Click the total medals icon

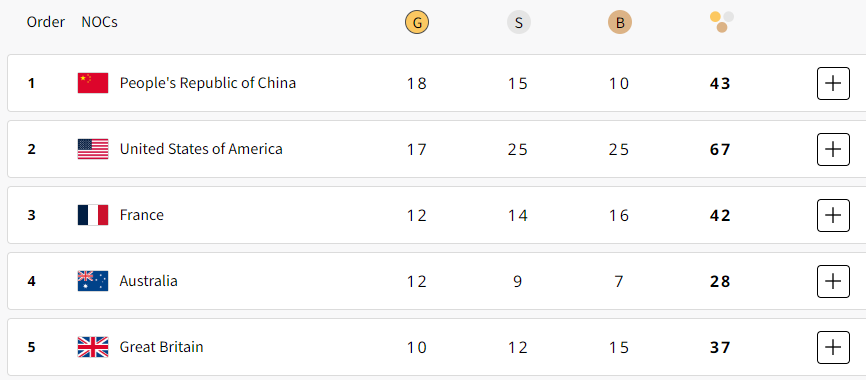point(721,22)
